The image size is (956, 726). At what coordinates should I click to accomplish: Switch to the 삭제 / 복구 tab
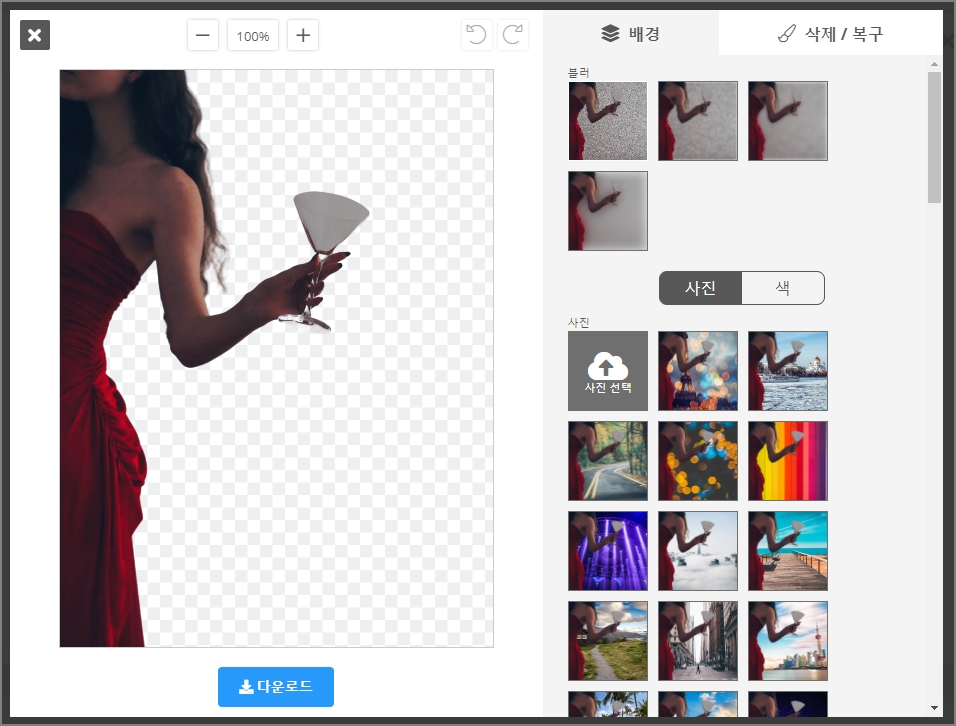pyautogui.click(x=830, y=33)
